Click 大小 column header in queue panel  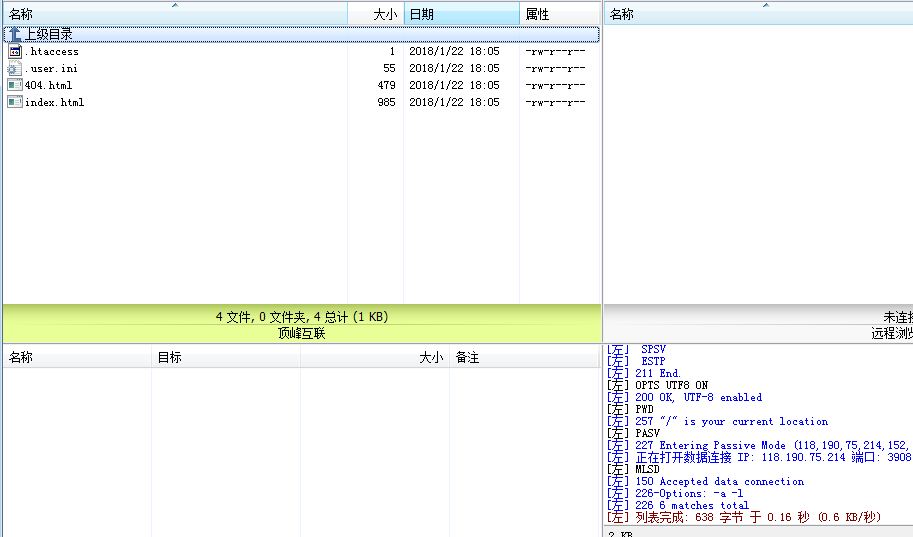[430, 357]
